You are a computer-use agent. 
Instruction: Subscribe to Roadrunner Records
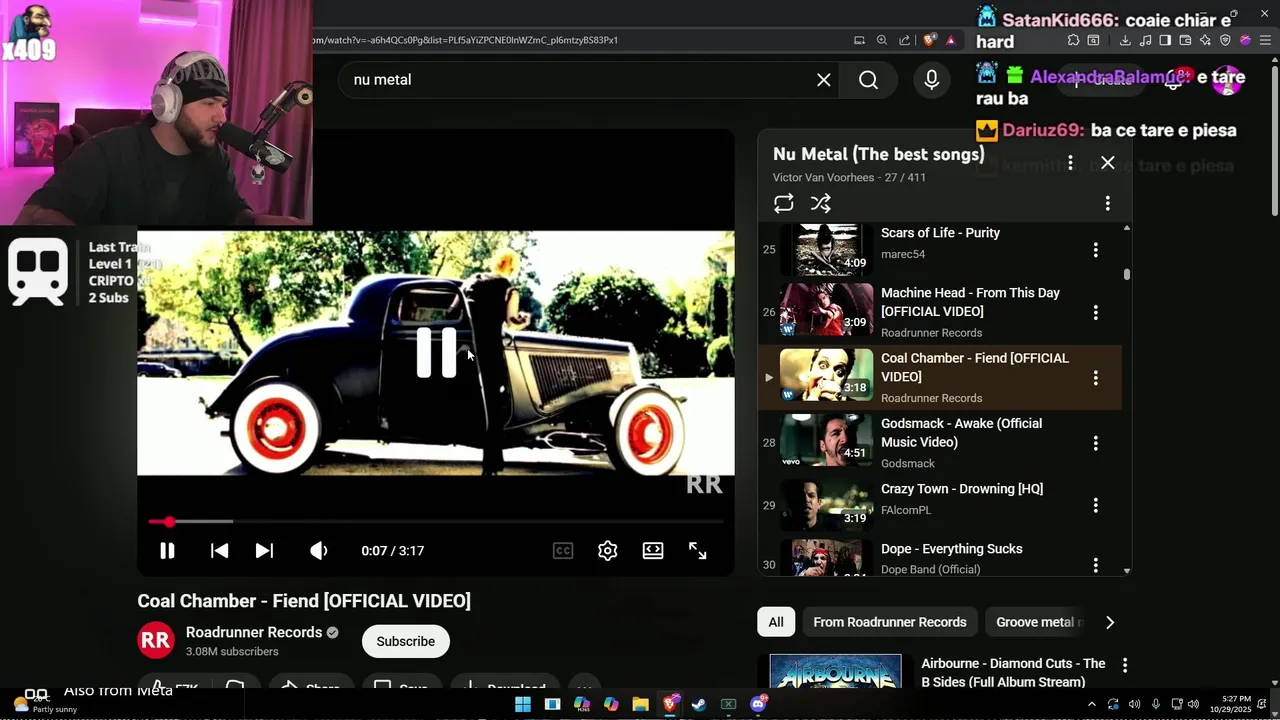[x=406, y=641]
